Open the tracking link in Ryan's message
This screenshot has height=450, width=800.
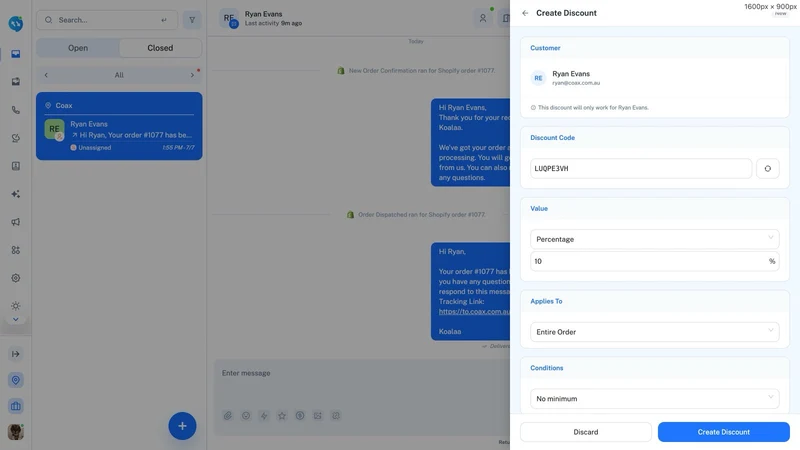(474, 312)
